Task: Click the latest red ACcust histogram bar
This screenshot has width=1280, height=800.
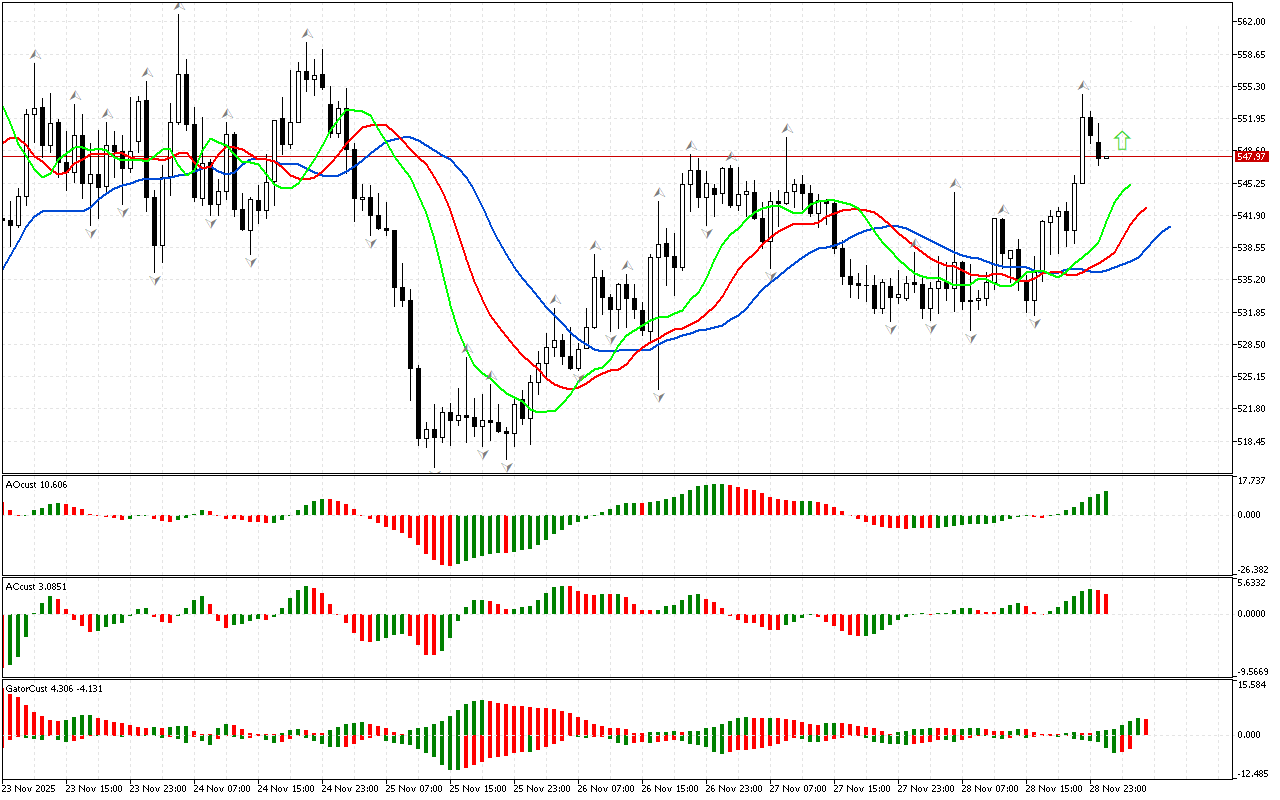Action: click(1106, 603)
